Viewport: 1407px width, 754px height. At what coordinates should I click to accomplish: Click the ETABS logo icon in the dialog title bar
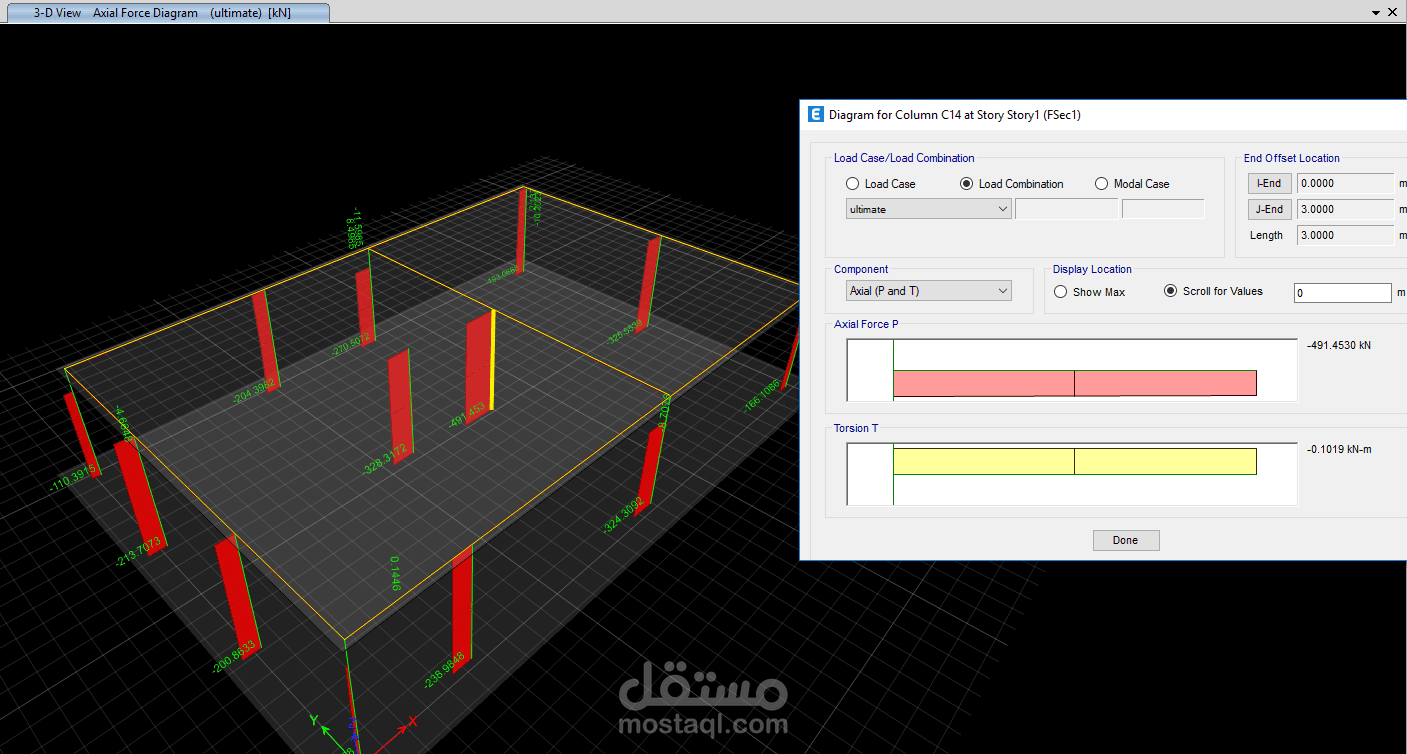pyautogui.click(x=815, y=114)
